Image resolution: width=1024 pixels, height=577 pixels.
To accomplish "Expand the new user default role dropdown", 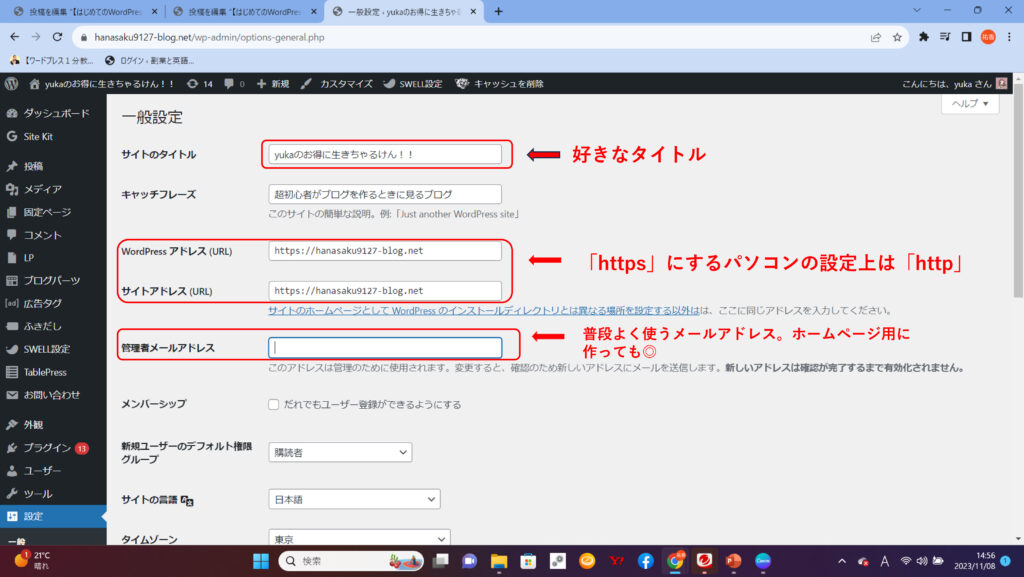I will tap(340, 452).
